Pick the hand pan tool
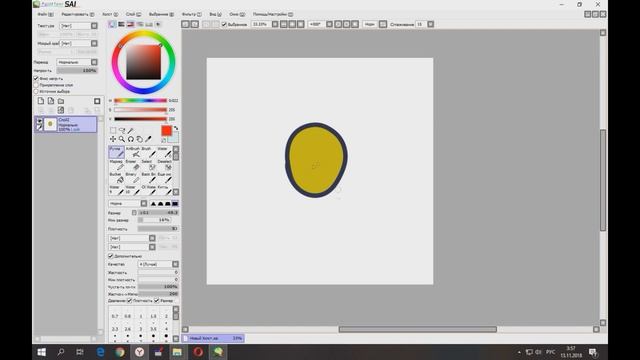This screenshot has height=360, width=640. pos(140,139)
